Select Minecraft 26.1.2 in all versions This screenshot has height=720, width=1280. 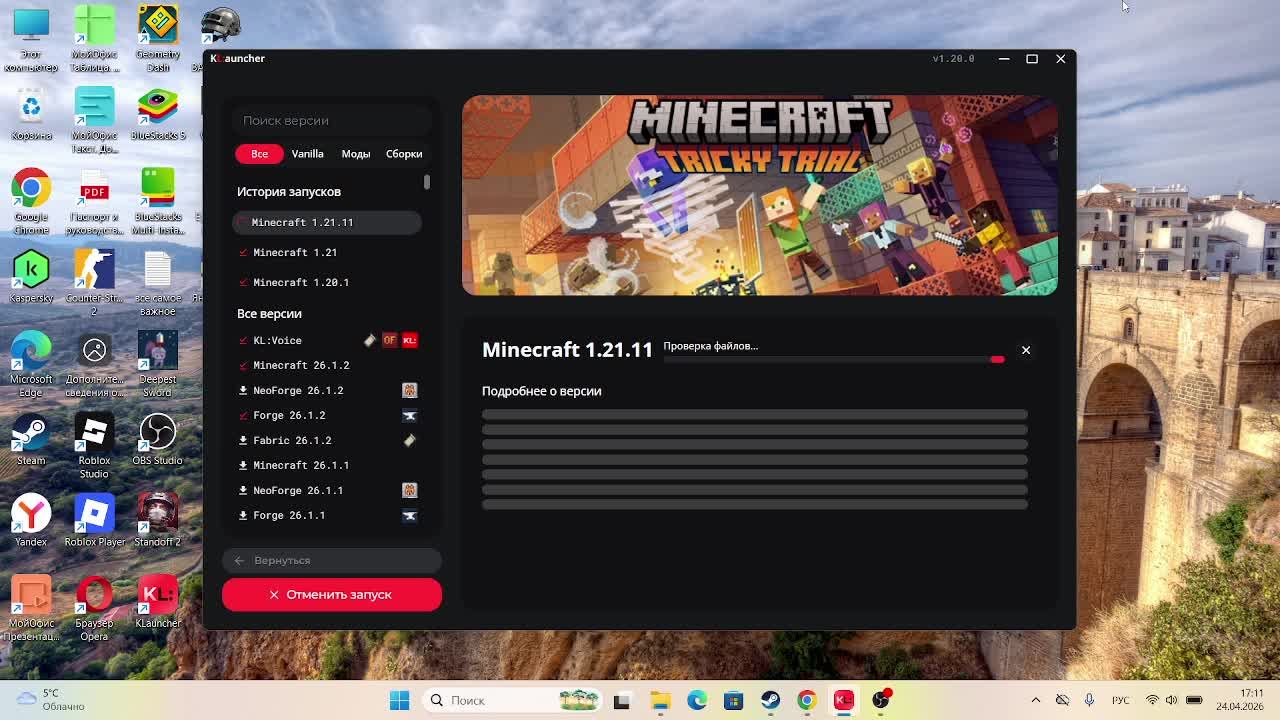coord(327,365)
